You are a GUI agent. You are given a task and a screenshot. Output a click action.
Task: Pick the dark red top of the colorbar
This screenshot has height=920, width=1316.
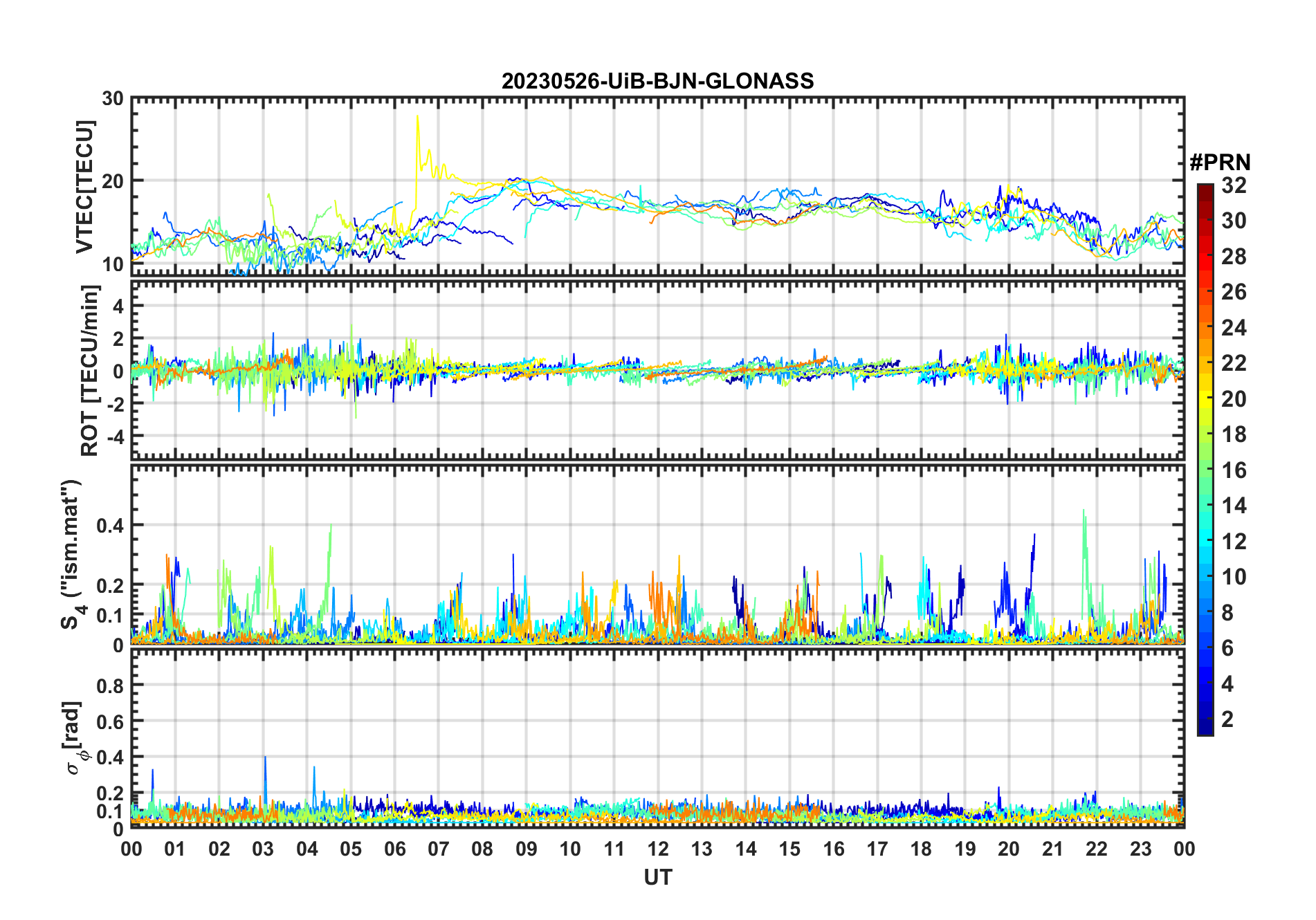(1205, 189)
